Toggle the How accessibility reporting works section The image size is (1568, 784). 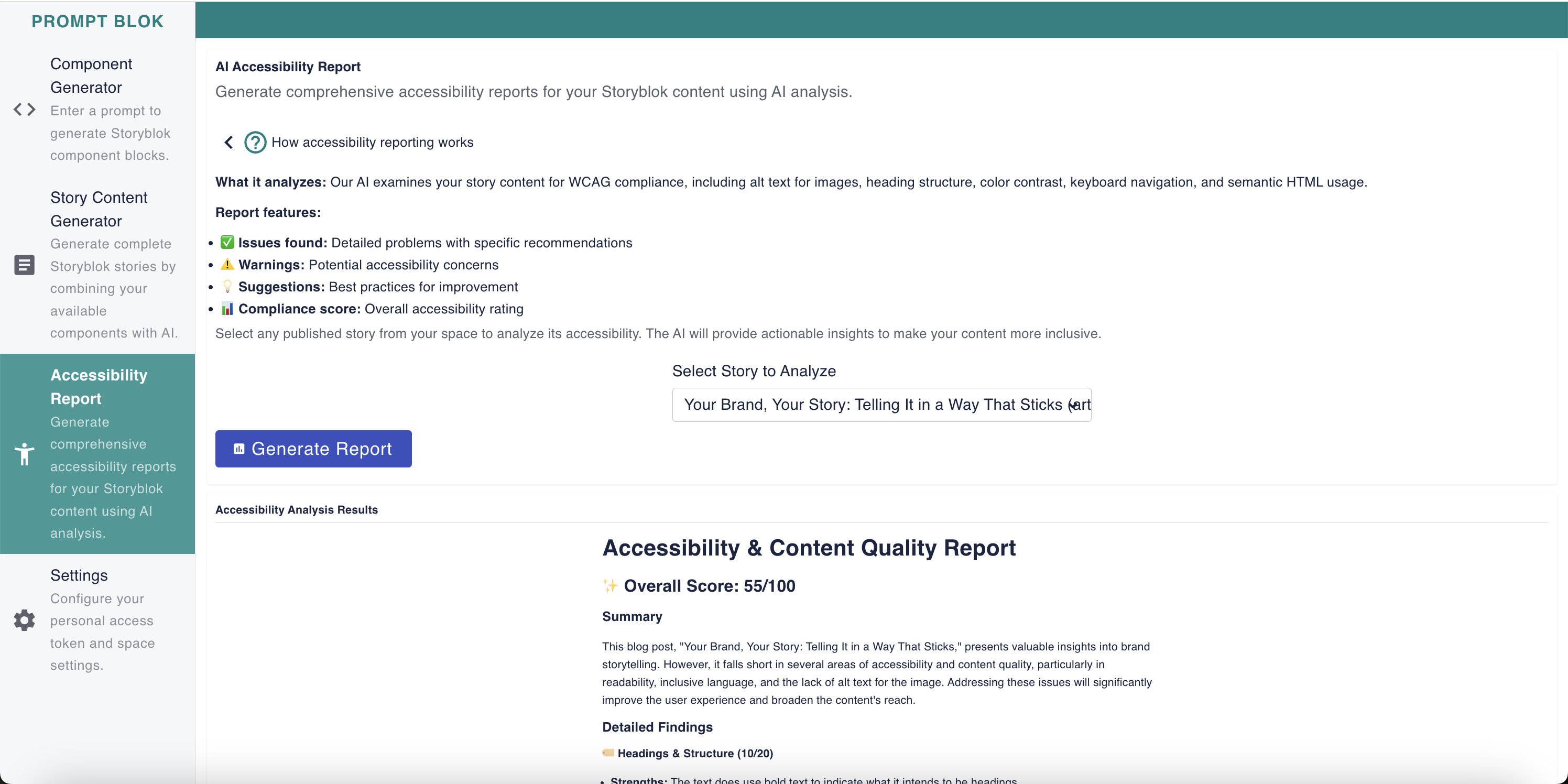(x=372, y=143)
